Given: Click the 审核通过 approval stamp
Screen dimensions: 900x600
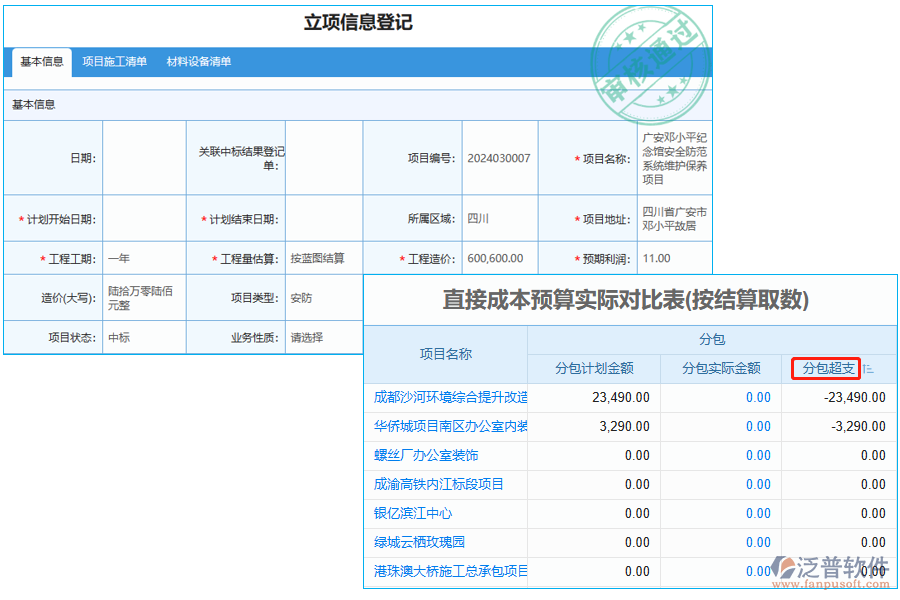Looking at the screenshot, I should 651,60.
